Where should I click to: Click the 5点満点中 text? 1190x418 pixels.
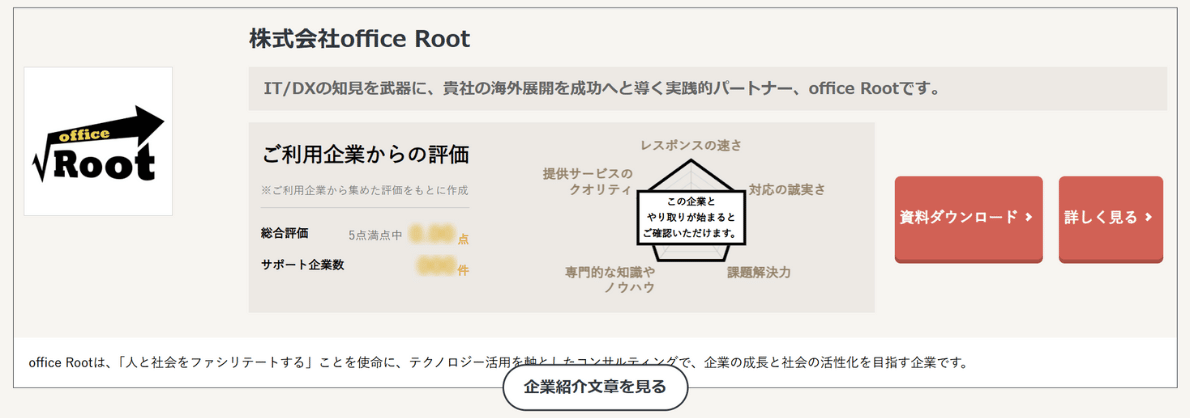(375, 235)
